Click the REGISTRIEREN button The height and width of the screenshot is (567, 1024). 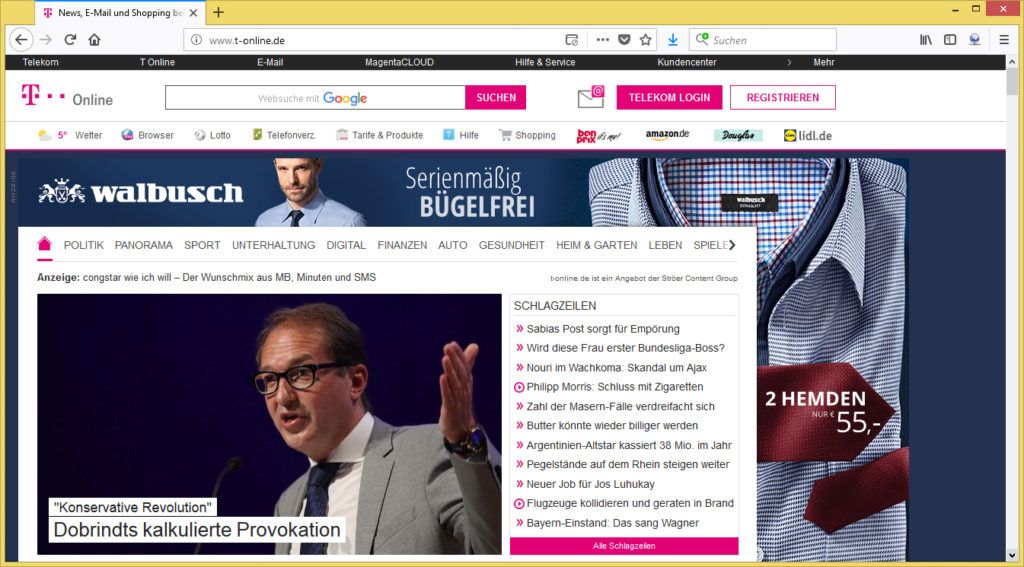(x=782, y=97)
